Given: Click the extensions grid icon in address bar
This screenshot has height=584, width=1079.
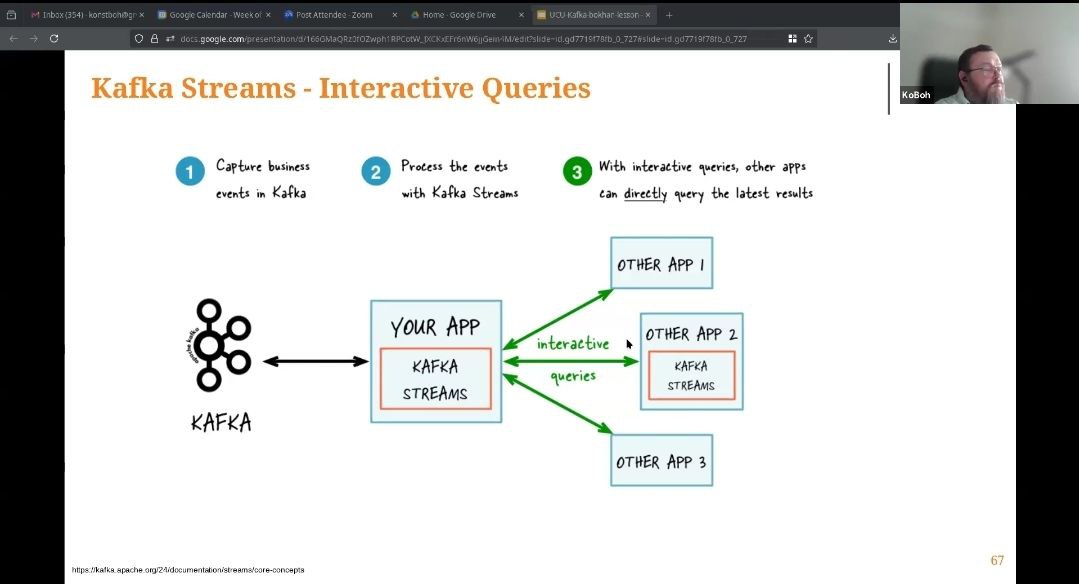Looking at the screenshot, I should click(x=792, y=39).
